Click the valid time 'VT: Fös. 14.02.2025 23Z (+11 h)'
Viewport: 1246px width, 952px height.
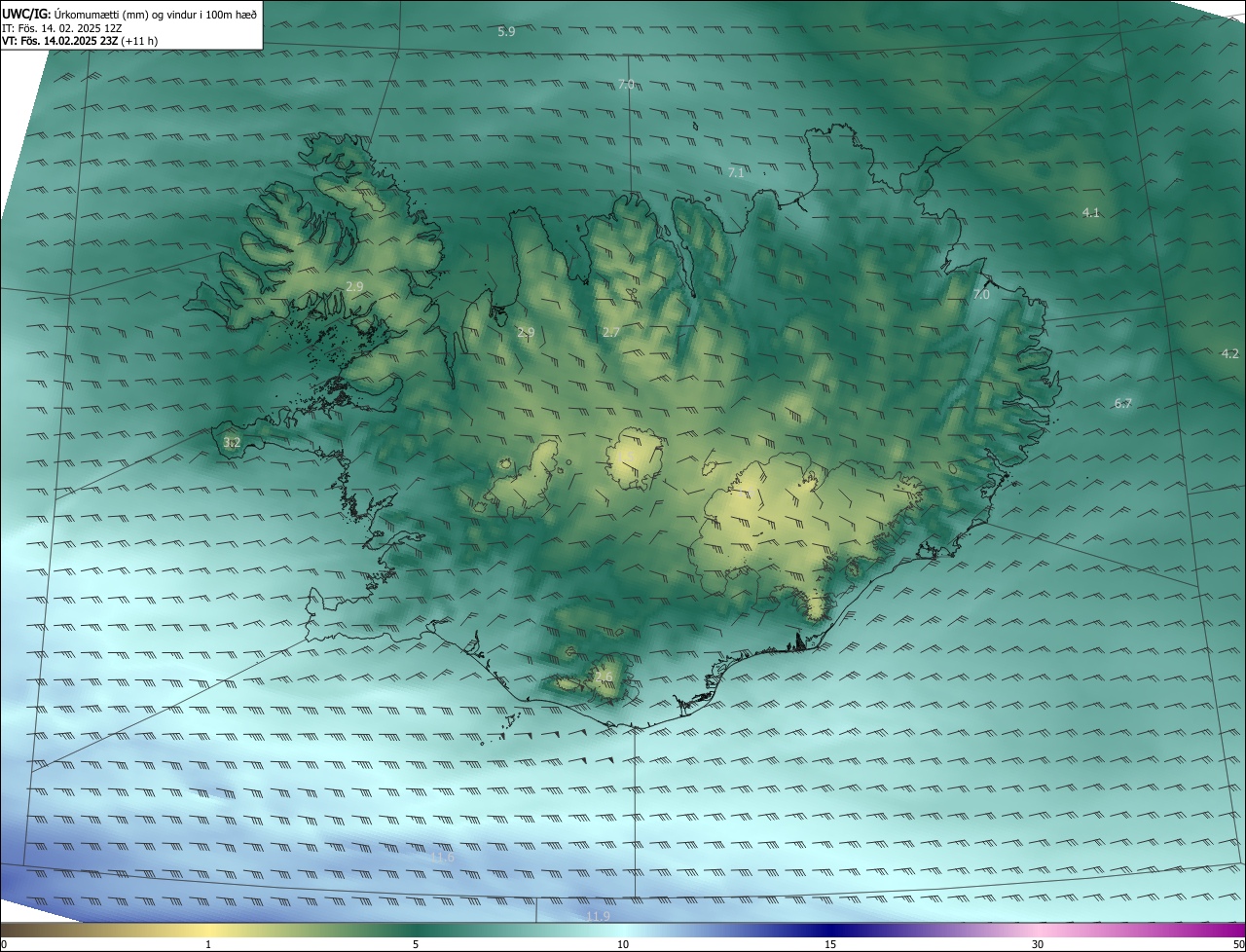coord(80,41)
